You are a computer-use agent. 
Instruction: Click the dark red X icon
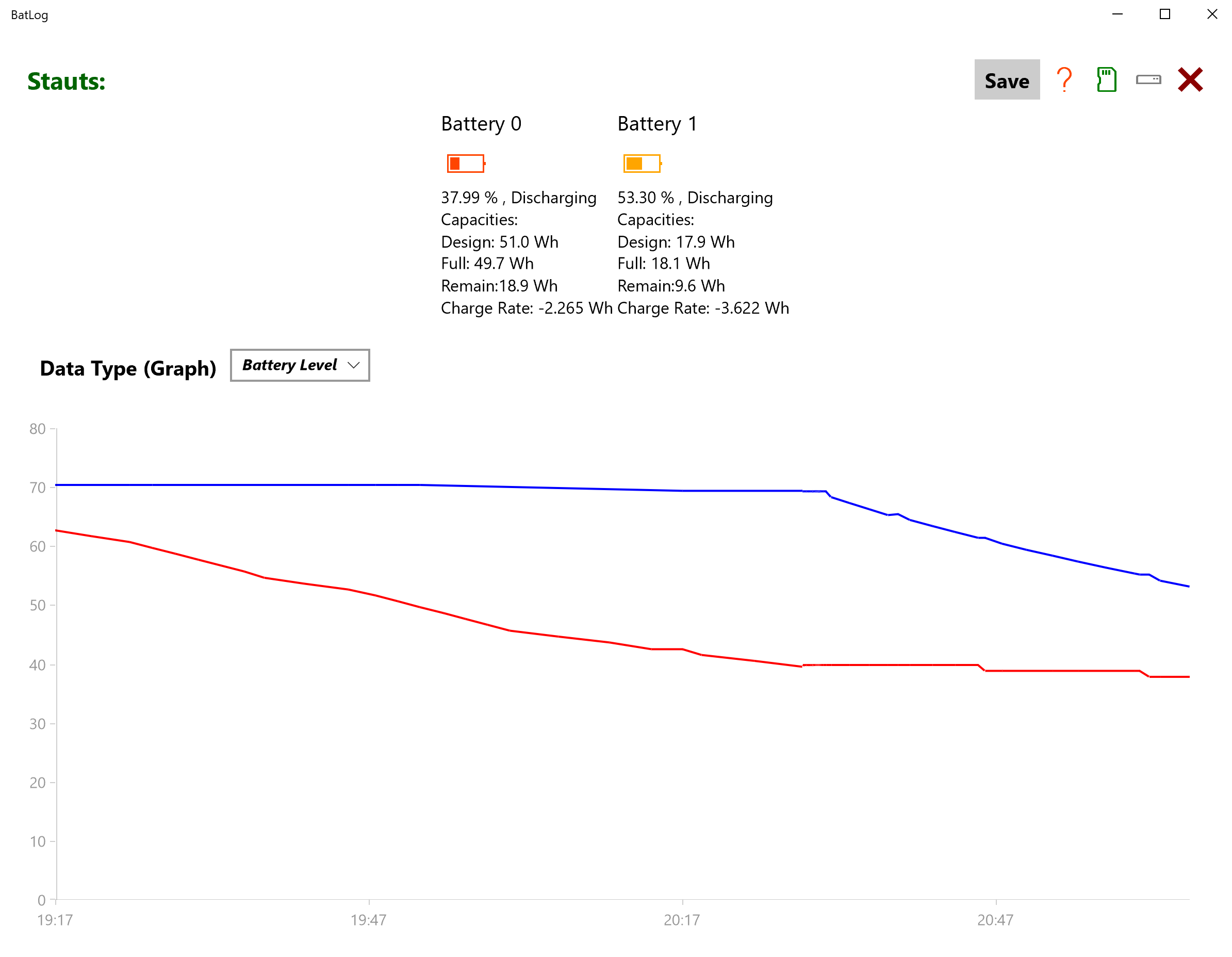pos(1190,79)
